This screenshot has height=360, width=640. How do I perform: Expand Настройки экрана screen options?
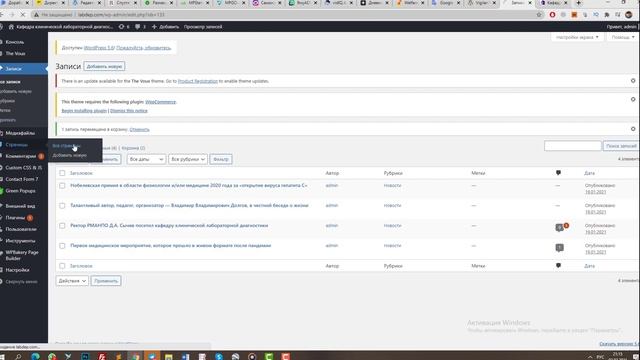tap(577, 37)
